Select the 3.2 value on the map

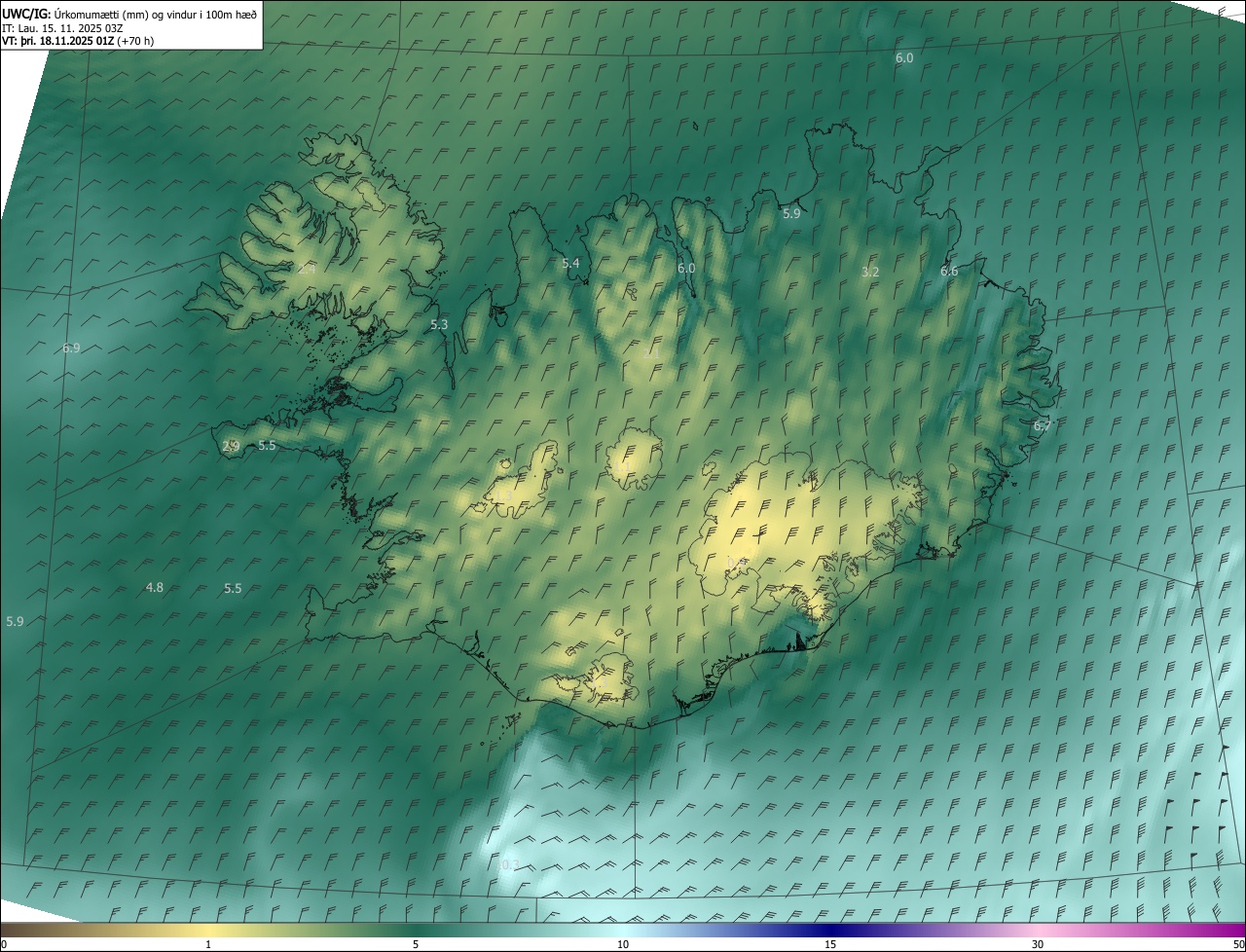(x=870, y=272)
